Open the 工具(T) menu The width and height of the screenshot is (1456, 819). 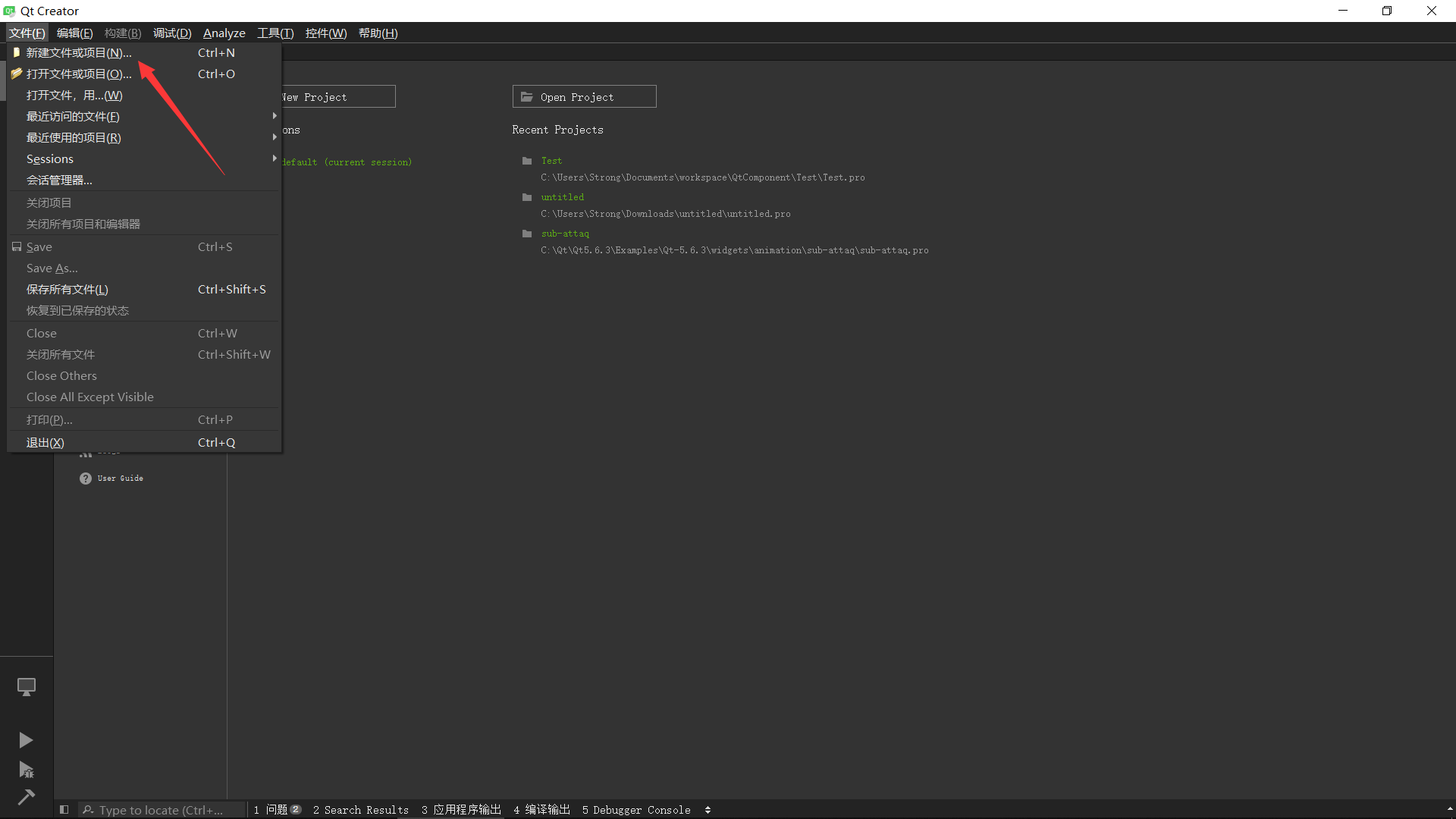point(275,33)
